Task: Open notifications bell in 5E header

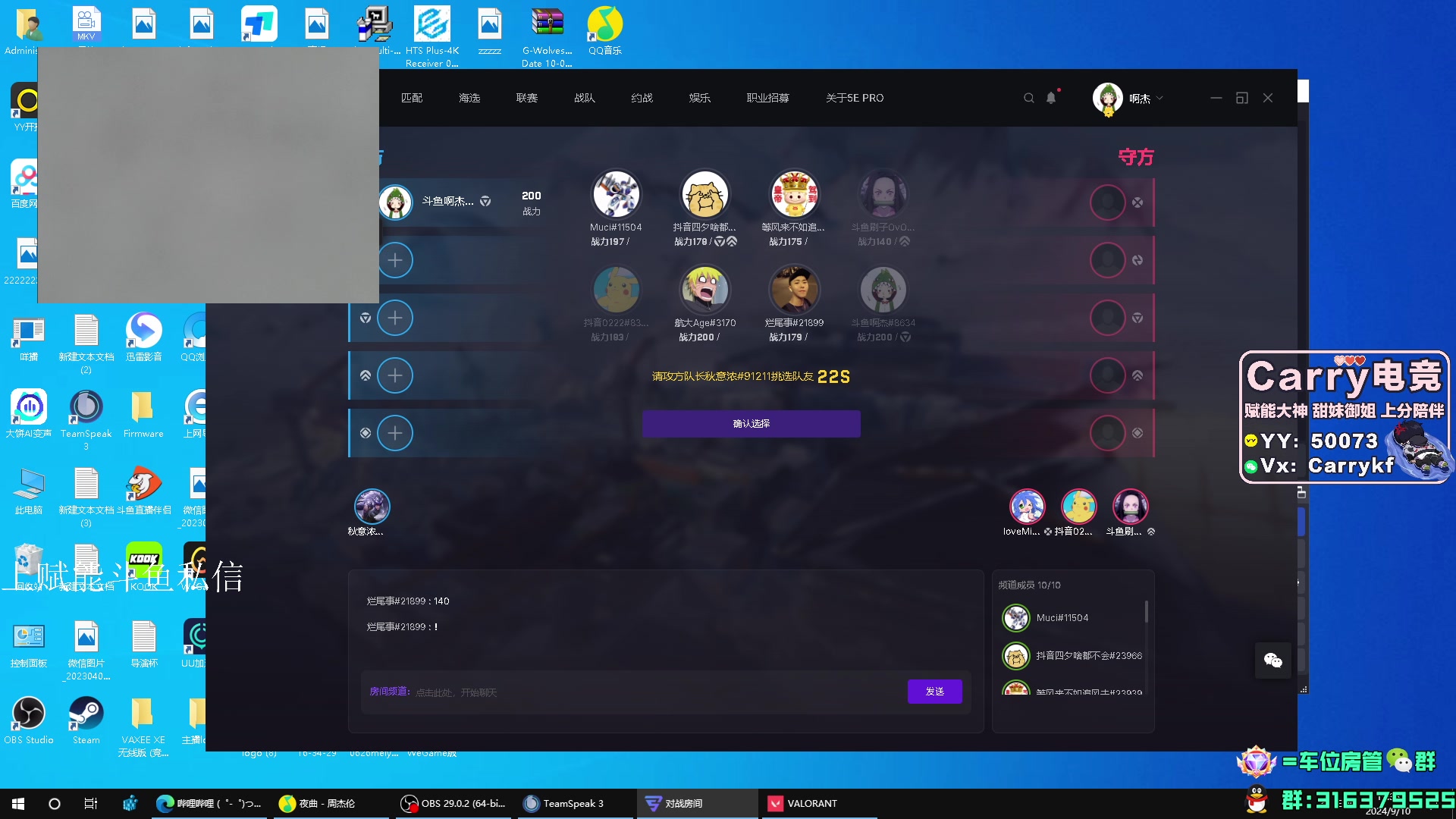Action: [1051, 98]
